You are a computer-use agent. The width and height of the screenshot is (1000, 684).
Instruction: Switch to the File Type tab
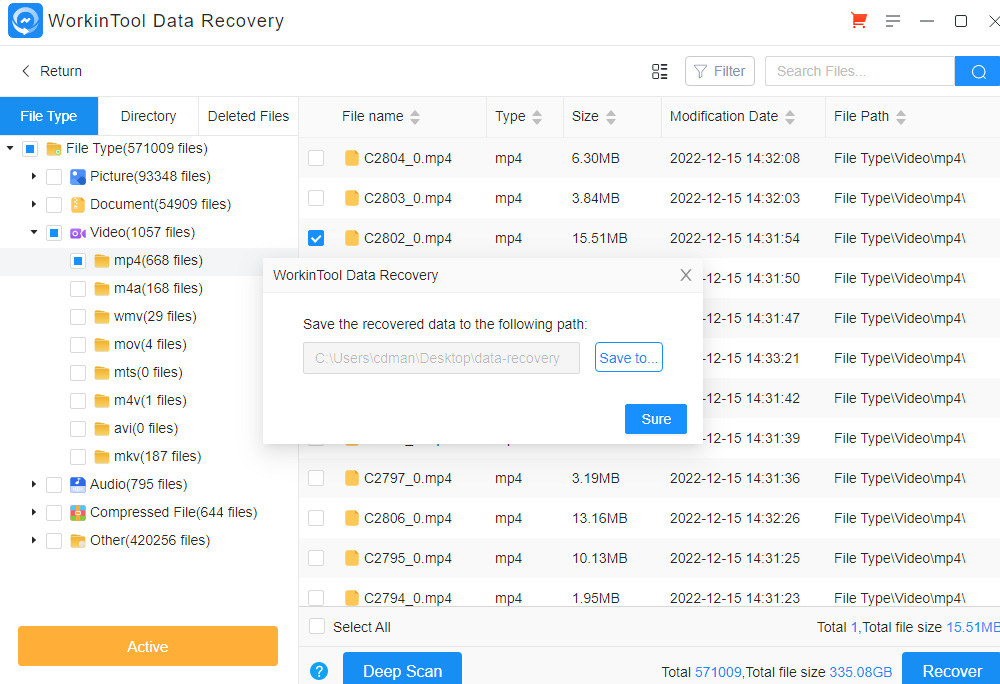pos(49,116)
